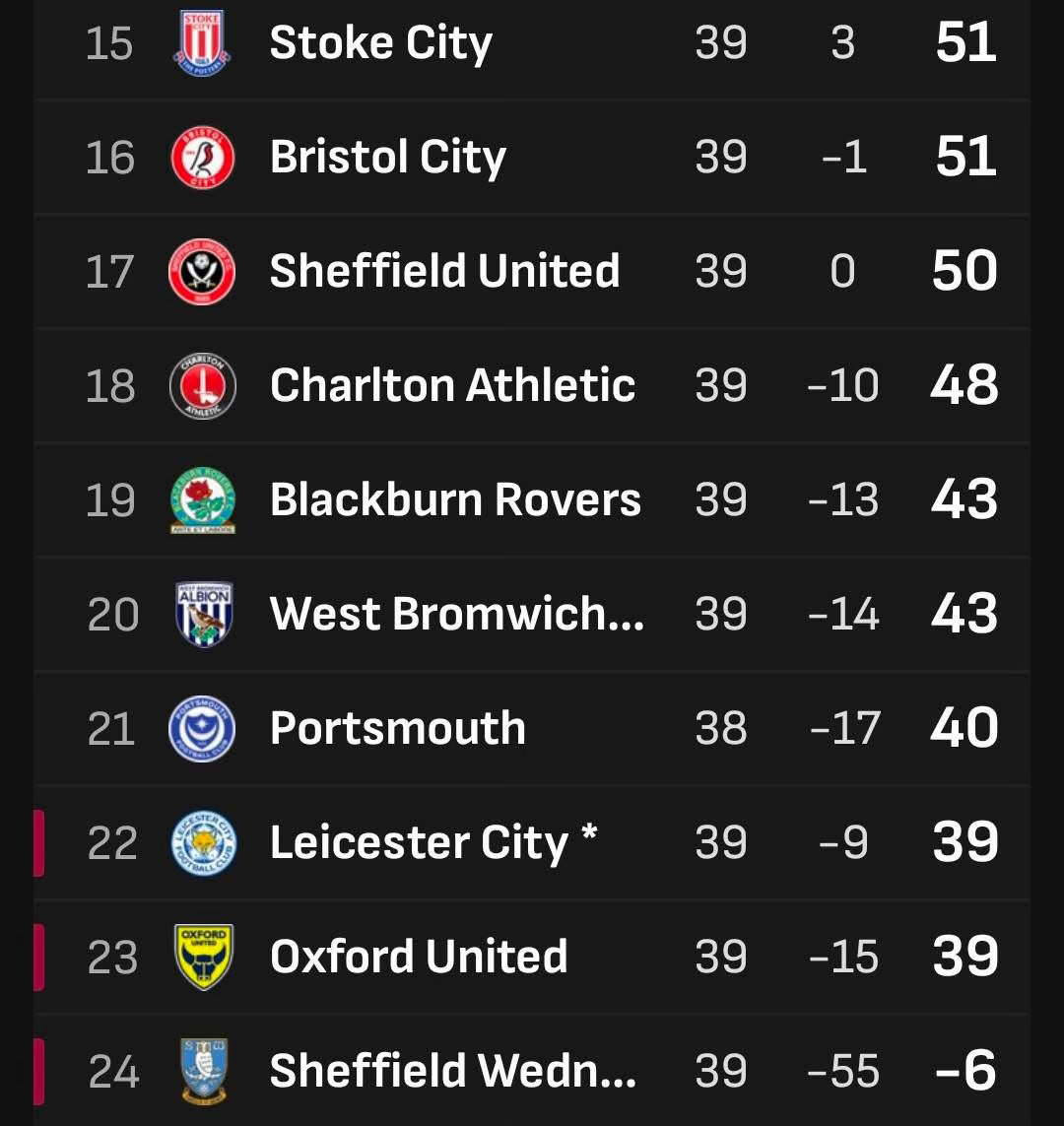
Task: Tap Sheffield Wedn... row showing -6 points
Action: click(532, 1071)
